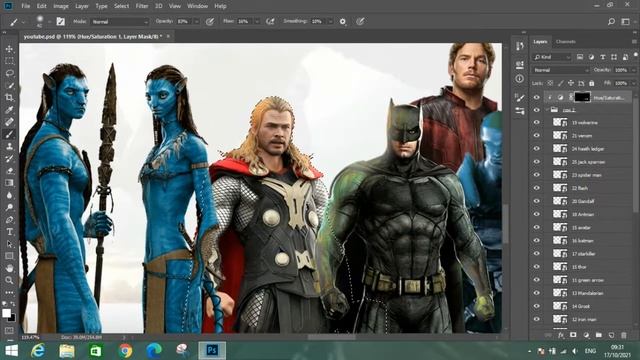The image size is (640, 360).
Task: Hide the Gandalf layer
Action: coord(536,201)
